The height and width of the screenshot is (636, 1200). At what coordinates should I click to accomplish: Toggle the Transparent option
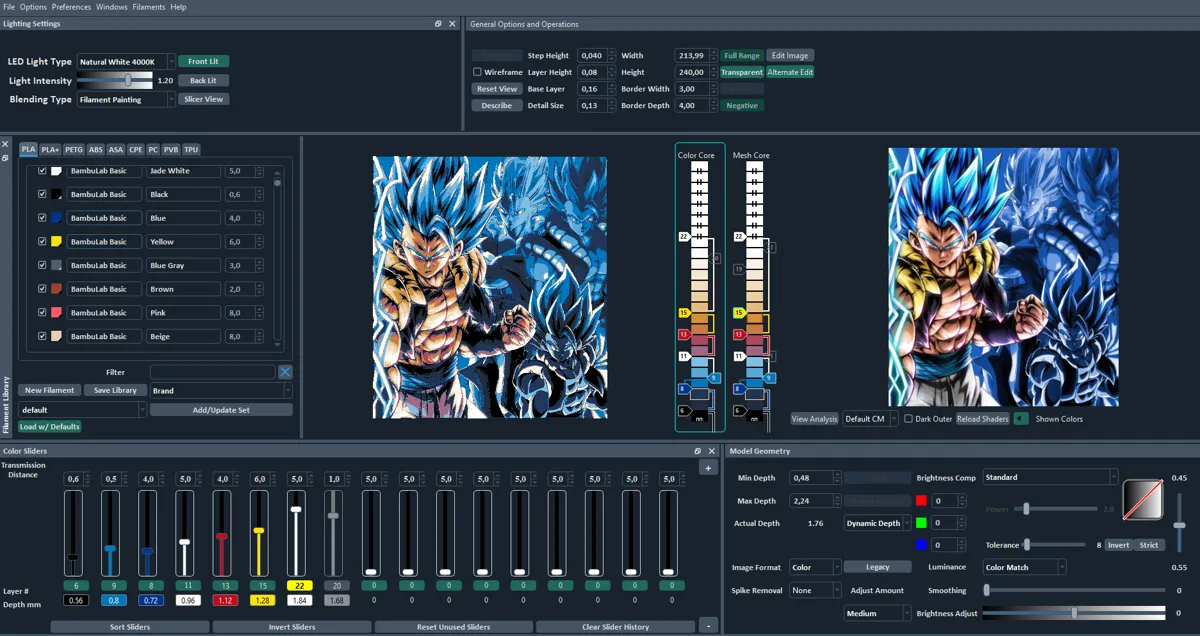[x=742, y=72]
